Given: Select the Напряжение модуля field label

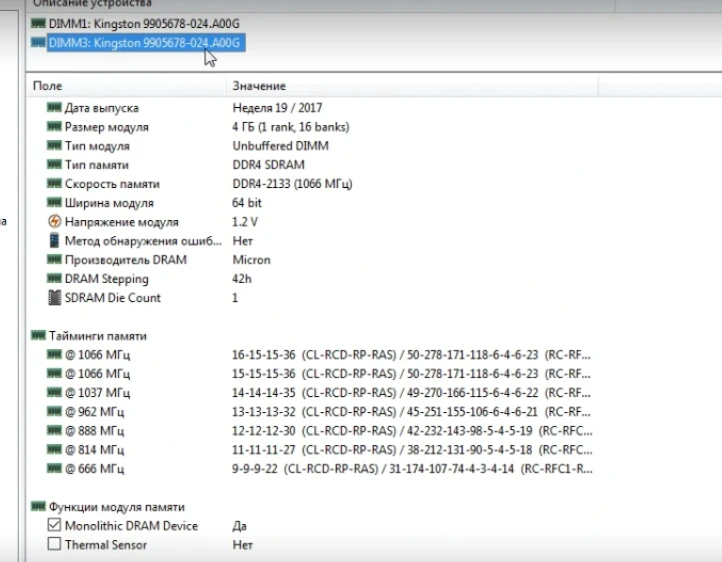Looking at the screenshot, I should tap(122, 222).
